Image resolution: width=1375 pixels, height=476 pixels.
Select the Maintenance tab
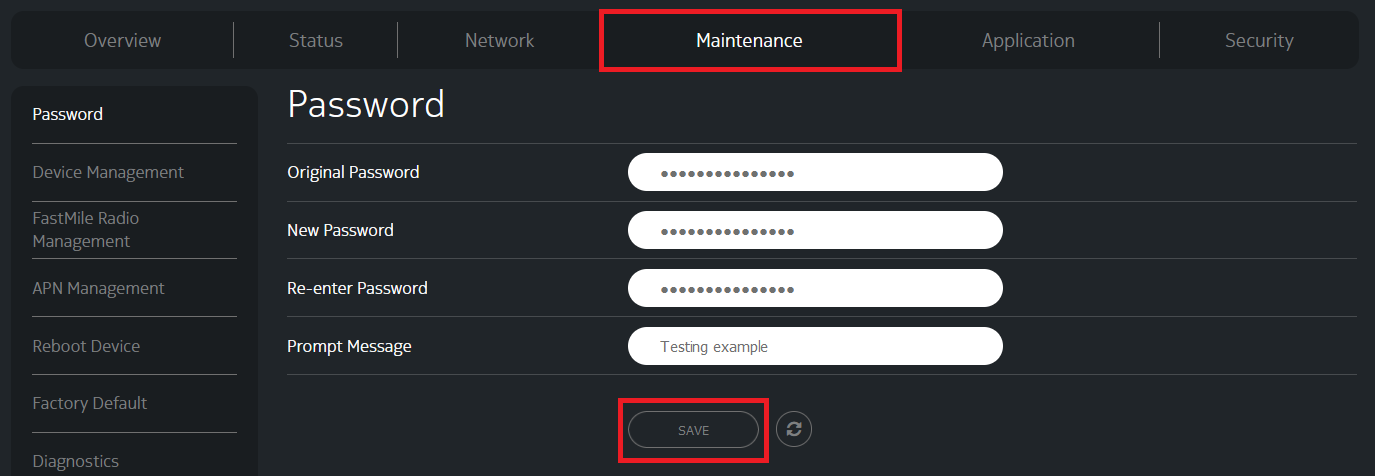pyautogui.click(x=749, y=41)
